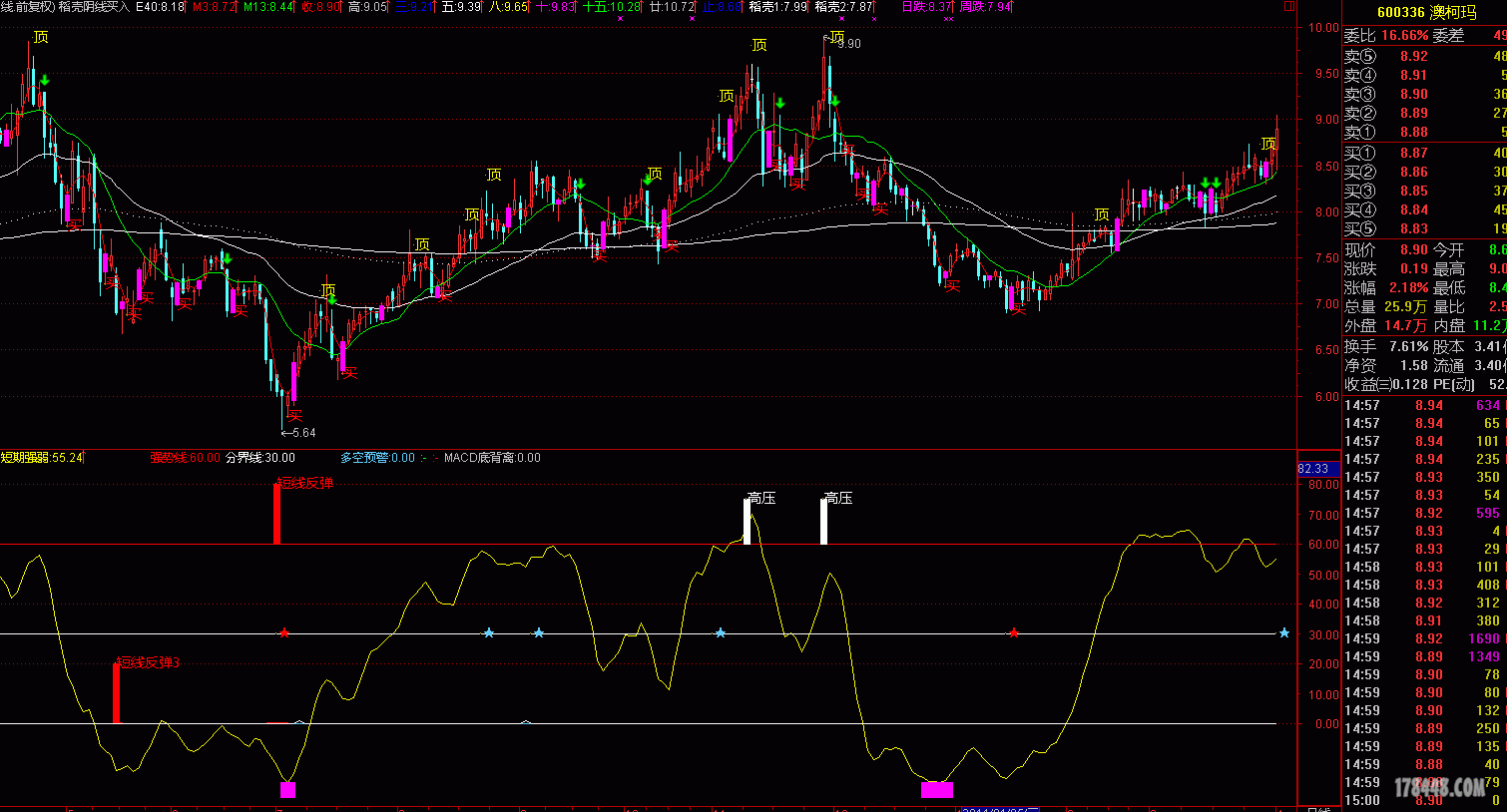Select the 14:58 8.92 tick with volume 312
Image resolution: width=1507 pixels, height=812 pixels.
1425,603
